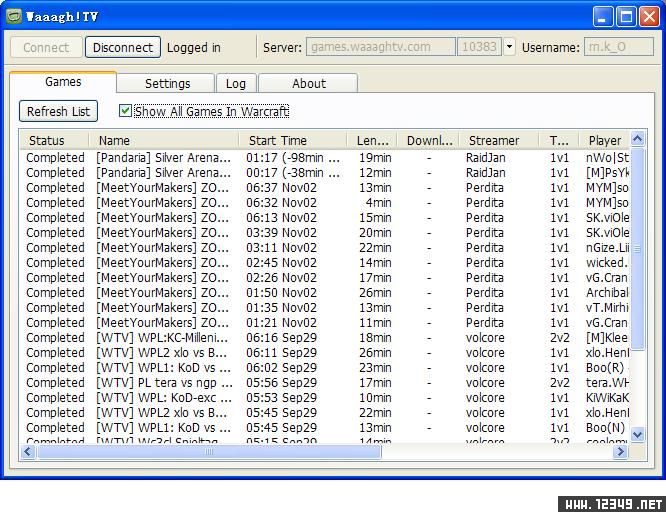Select MeetYourMakers game at 03:39 Nov02
The image size is (666, 512).
[325, 233]
